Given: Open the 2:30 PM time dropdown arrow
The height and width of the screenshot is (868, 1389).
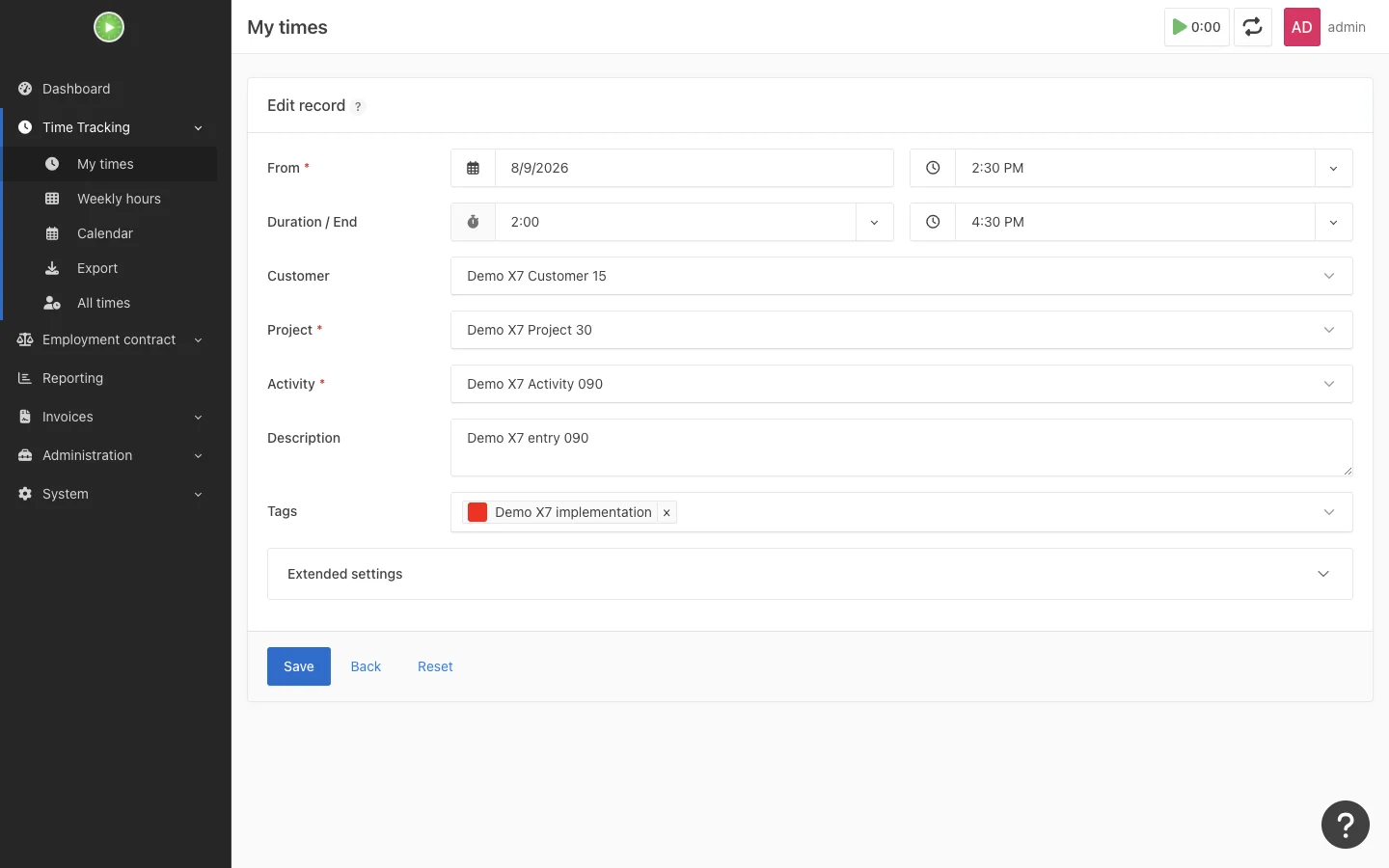Looking at the screenshot, I should coord(1333,168).
